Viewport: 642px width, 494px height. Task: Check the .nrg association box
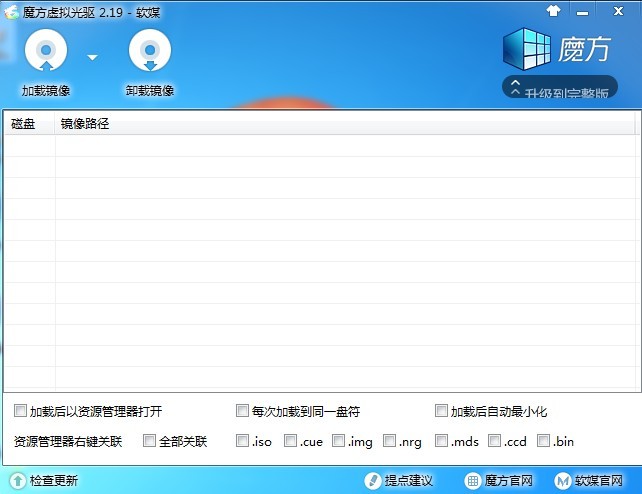(x=389, y=441)
